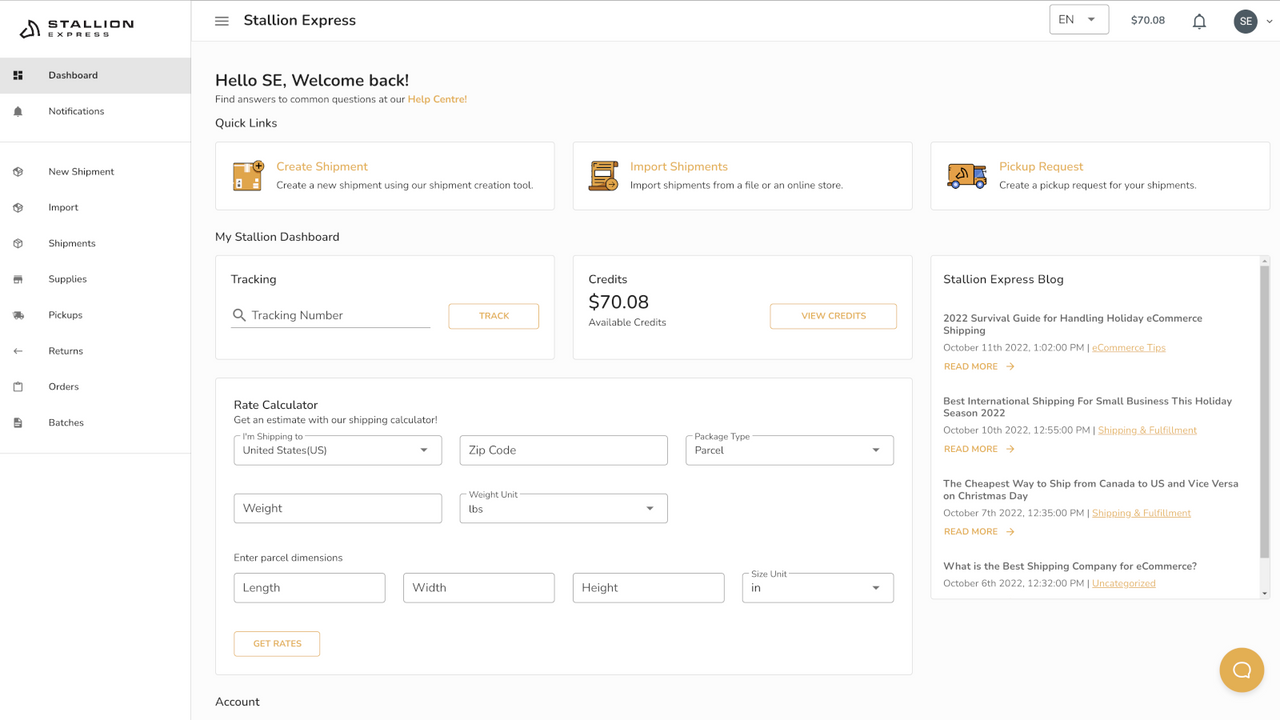The width and height of the screenshot is (1280, 720).
Task: Click the Create Shipment package icon
Action: 247,175
